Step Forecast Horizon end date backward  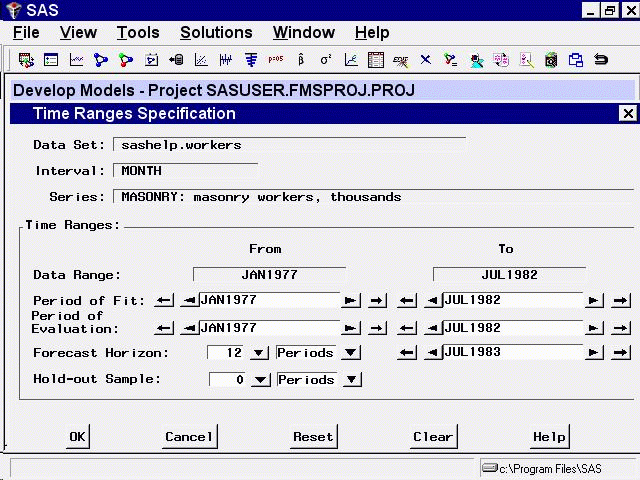click(x=431, y=353)
